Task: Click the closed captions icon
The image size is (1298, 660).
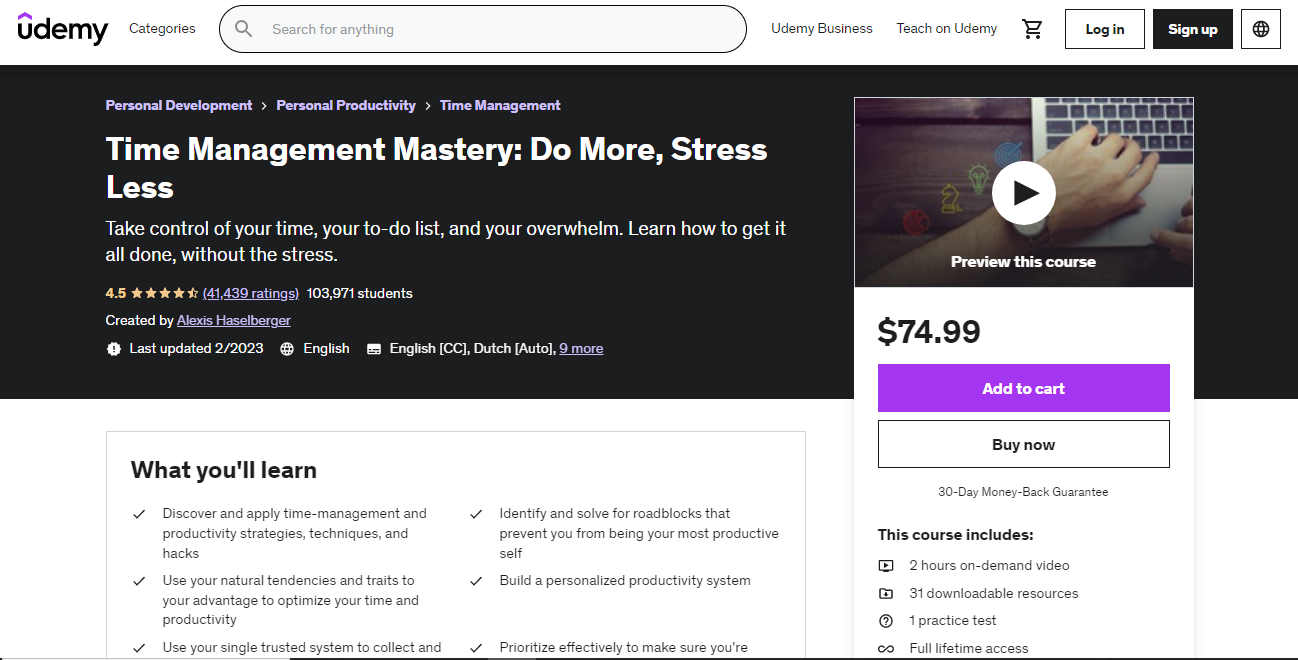Action: 374,349
